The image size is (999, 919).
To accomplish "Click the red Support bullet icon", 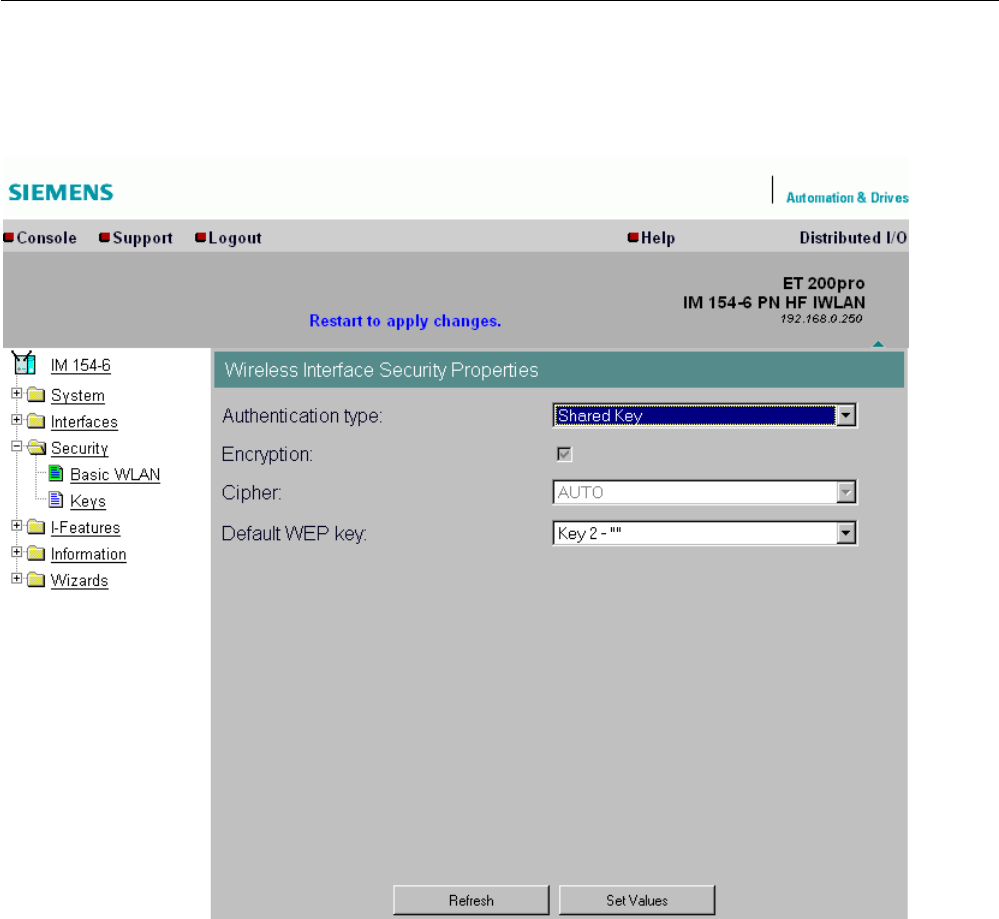I will tap(104, 238).
